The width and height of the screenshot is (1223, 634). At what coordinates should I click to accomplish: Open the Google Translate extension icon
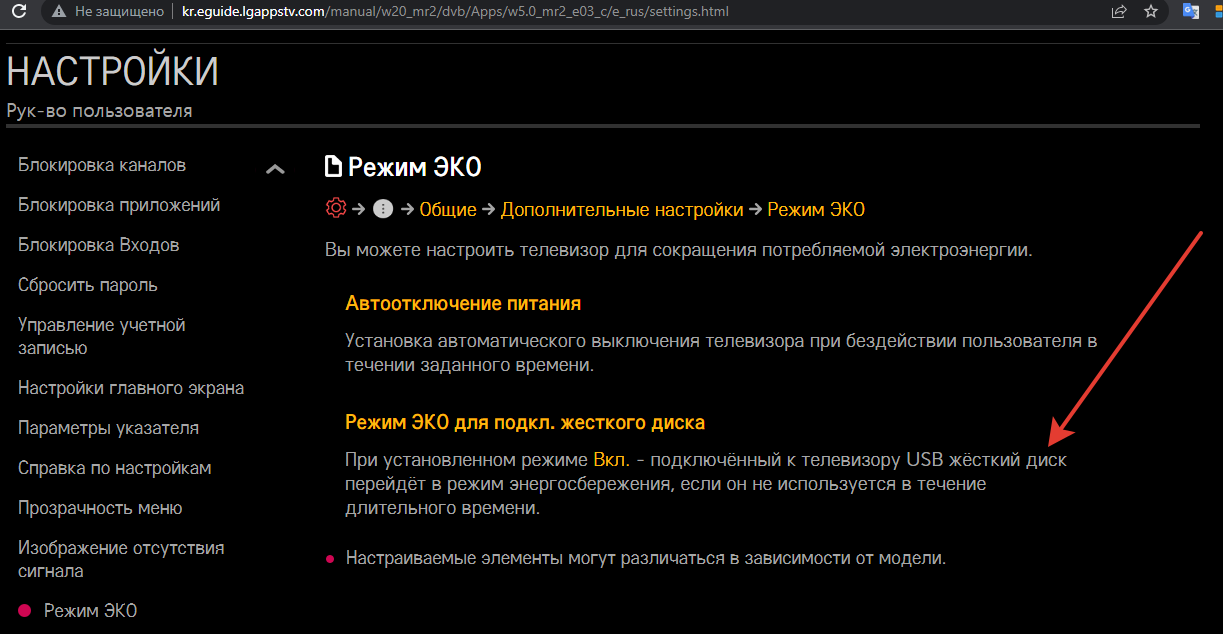(x=1191, y=12)
